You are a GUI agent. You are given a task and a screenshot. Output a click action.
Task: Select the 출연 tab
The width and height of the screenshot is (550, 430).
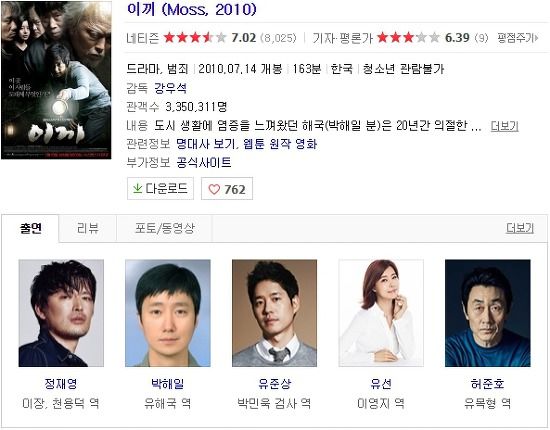(31, 228)
